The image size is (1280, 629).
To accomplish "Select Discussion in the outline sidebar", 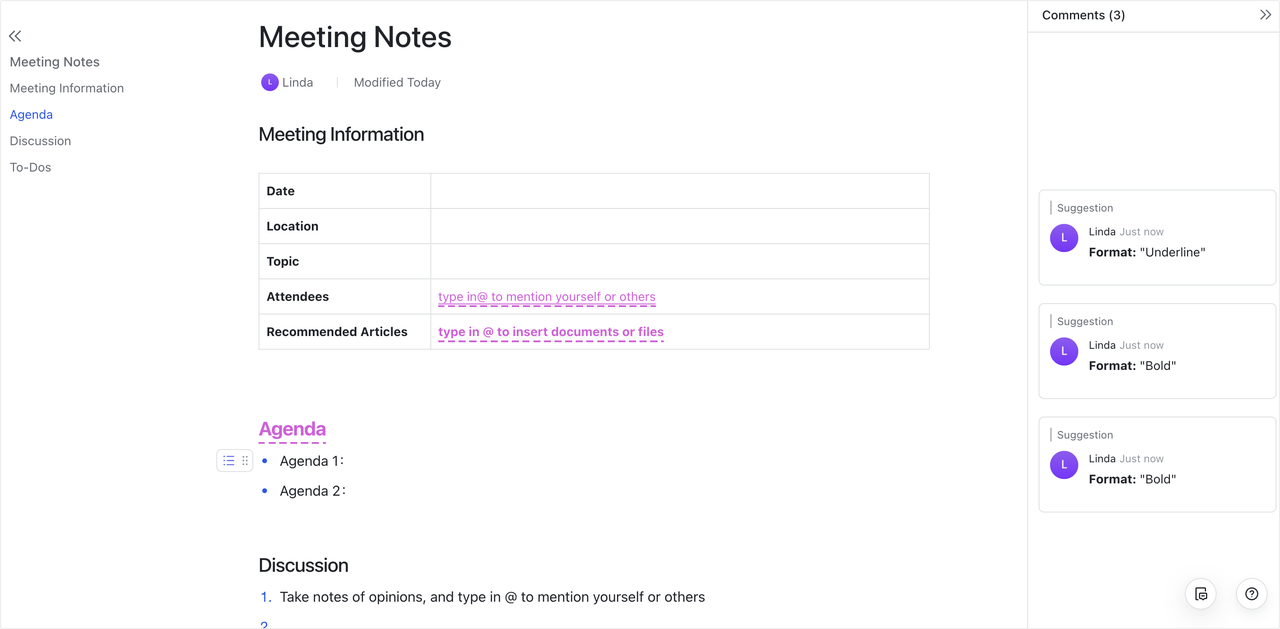I will 40,140.
